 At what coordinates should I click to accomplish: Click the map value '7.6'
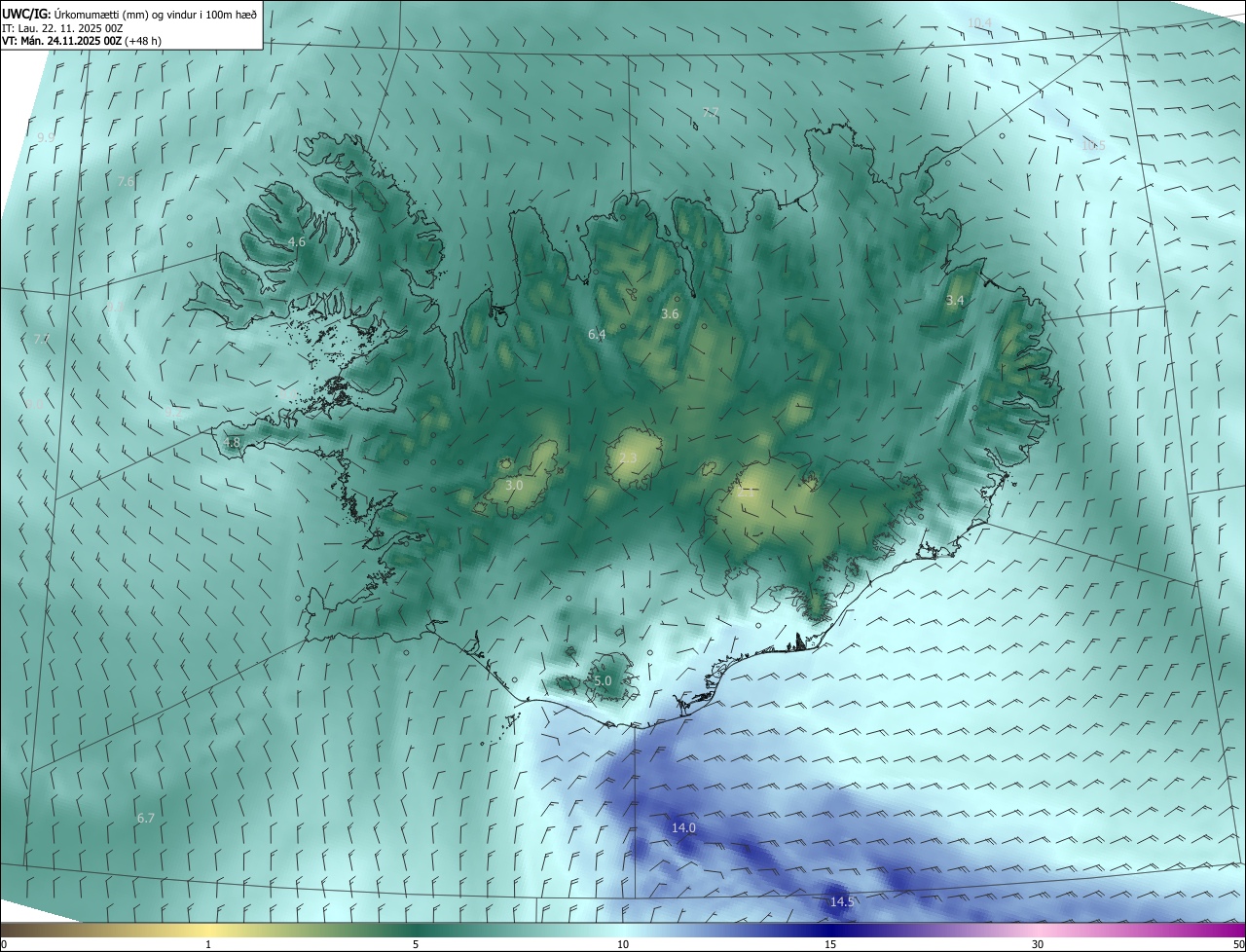126,181
